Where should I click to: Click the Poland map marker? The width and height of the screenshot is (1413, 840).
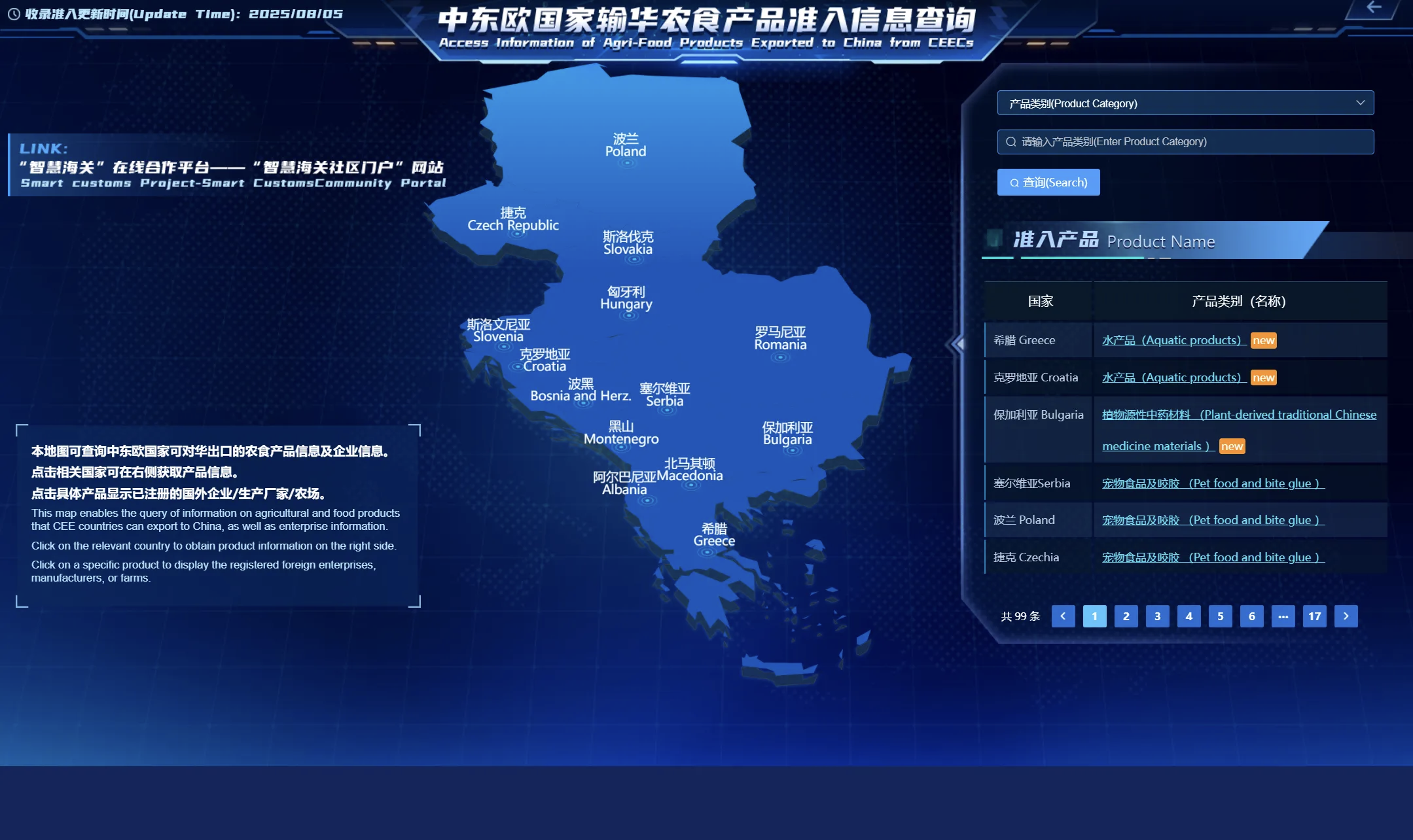click(627, 163)
